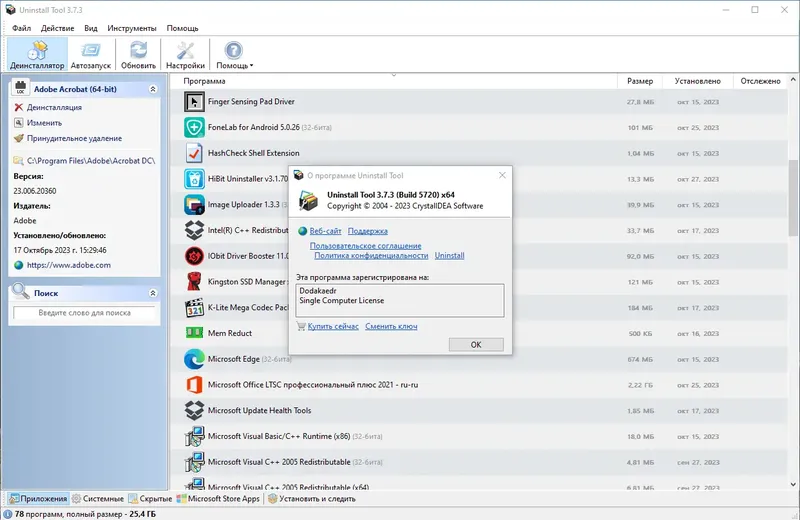
Task: Click Установить и следить button
Action: click(x=312, y=499)
